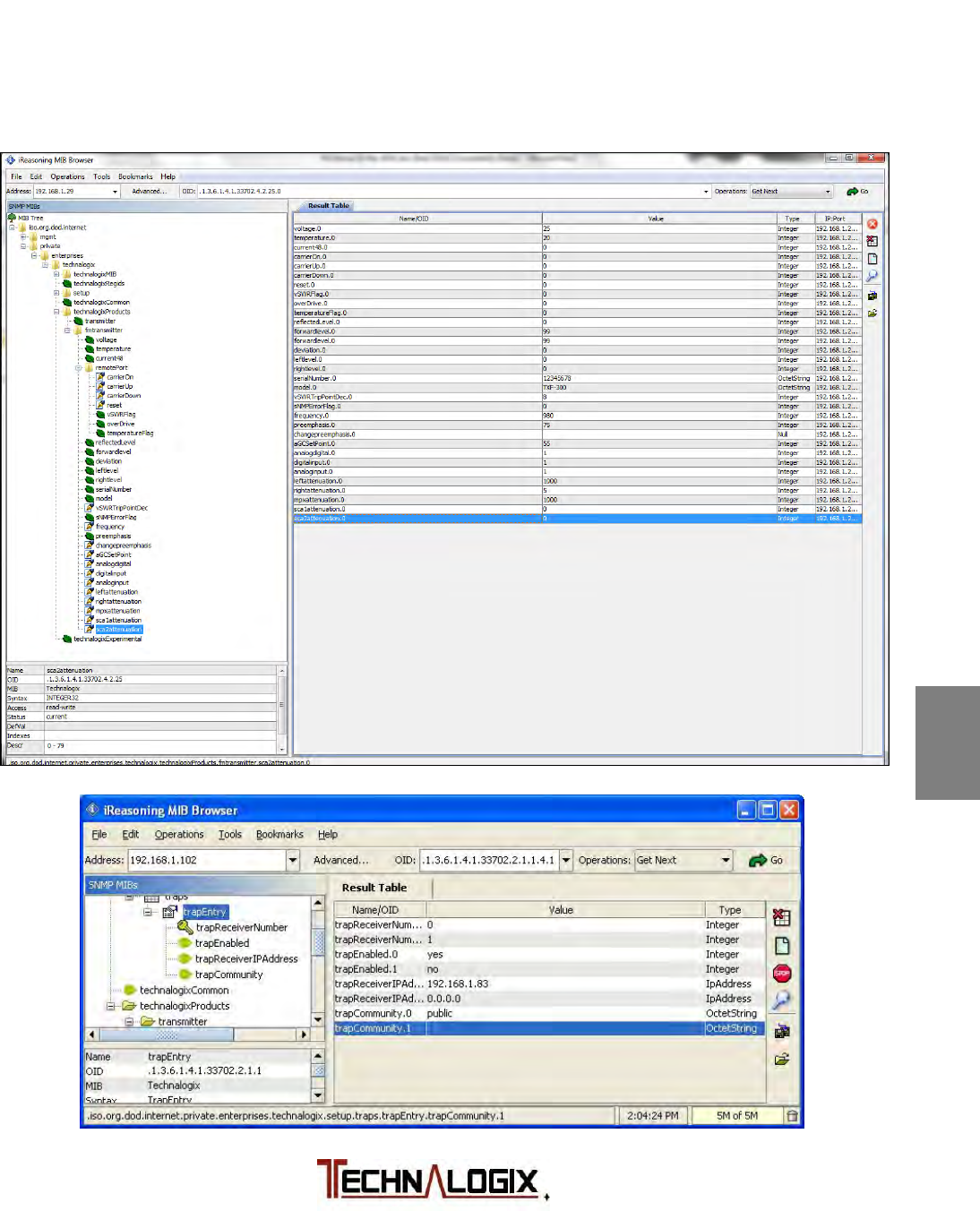Select the voltage leaf node in upper tree
This screenshot has height=1211, width=980.
click(x=106, y=339)
